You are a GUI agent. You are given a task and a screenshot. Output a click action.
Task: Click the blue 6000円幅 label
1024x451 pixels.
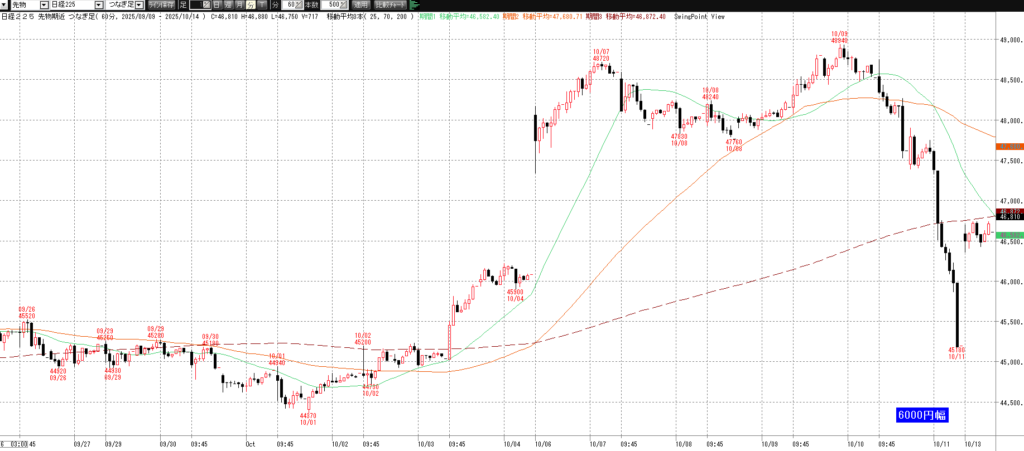(x=920, y=414)
